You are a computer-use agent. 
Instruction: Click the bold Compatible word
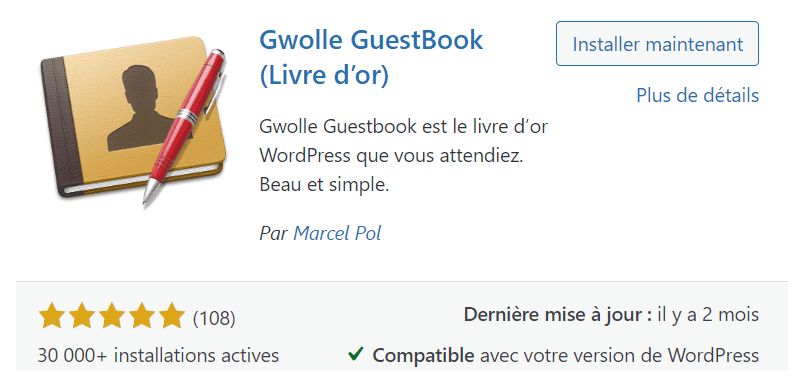[x=424, y=355]
